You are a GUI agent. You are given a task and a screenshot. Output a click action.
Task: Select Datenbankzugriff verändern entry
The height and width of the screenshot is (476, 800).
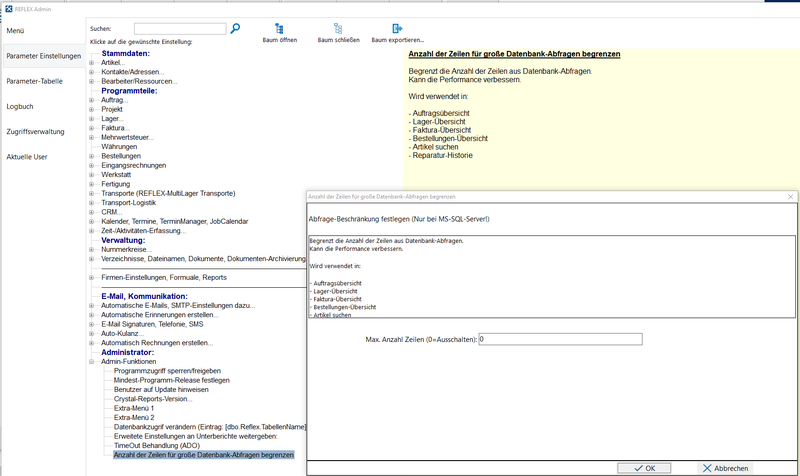[210, 427]
